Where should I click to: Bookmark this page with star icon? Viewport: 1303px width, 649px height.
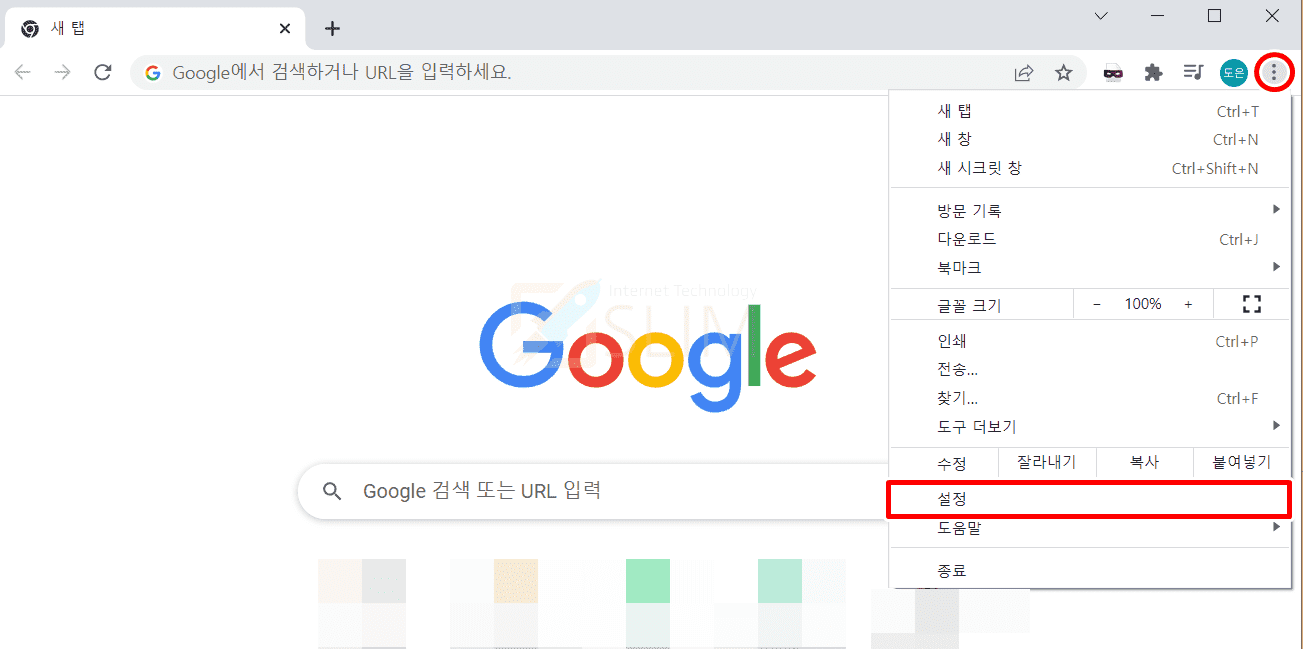tap(1064, 72)
